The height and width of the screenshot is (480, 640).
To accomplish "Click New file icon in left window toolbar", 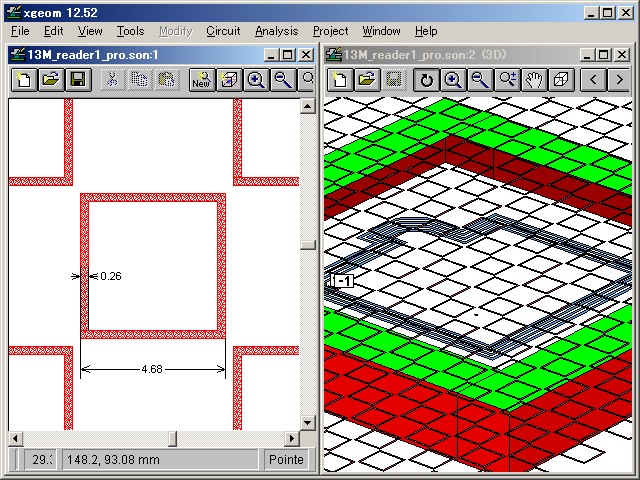I will point(23,79).
